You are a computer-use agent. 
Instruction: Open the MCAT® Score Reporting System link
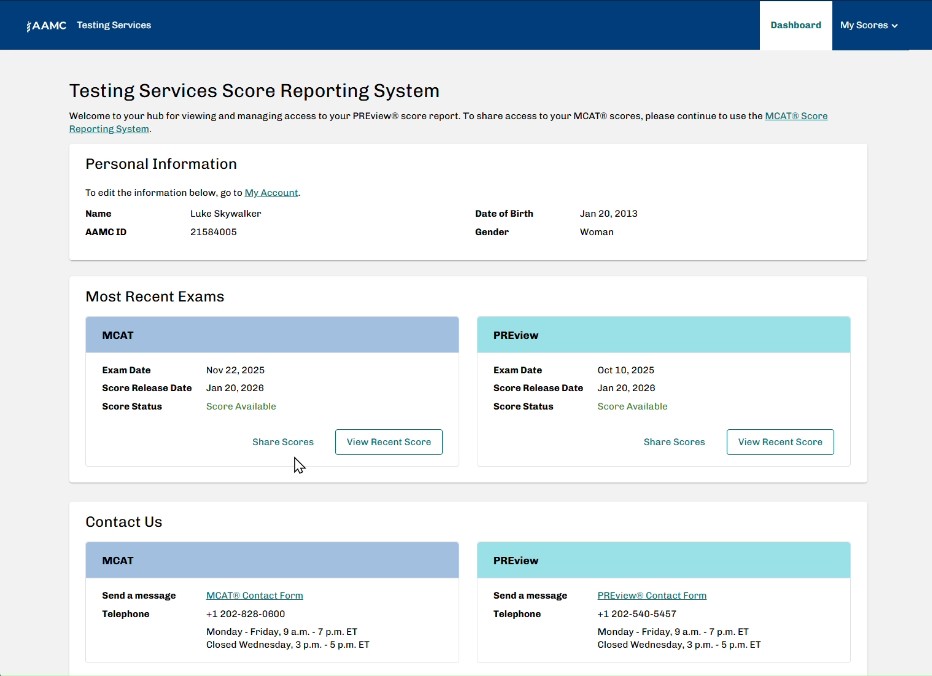pyautogui.click(x=797, y=115)
